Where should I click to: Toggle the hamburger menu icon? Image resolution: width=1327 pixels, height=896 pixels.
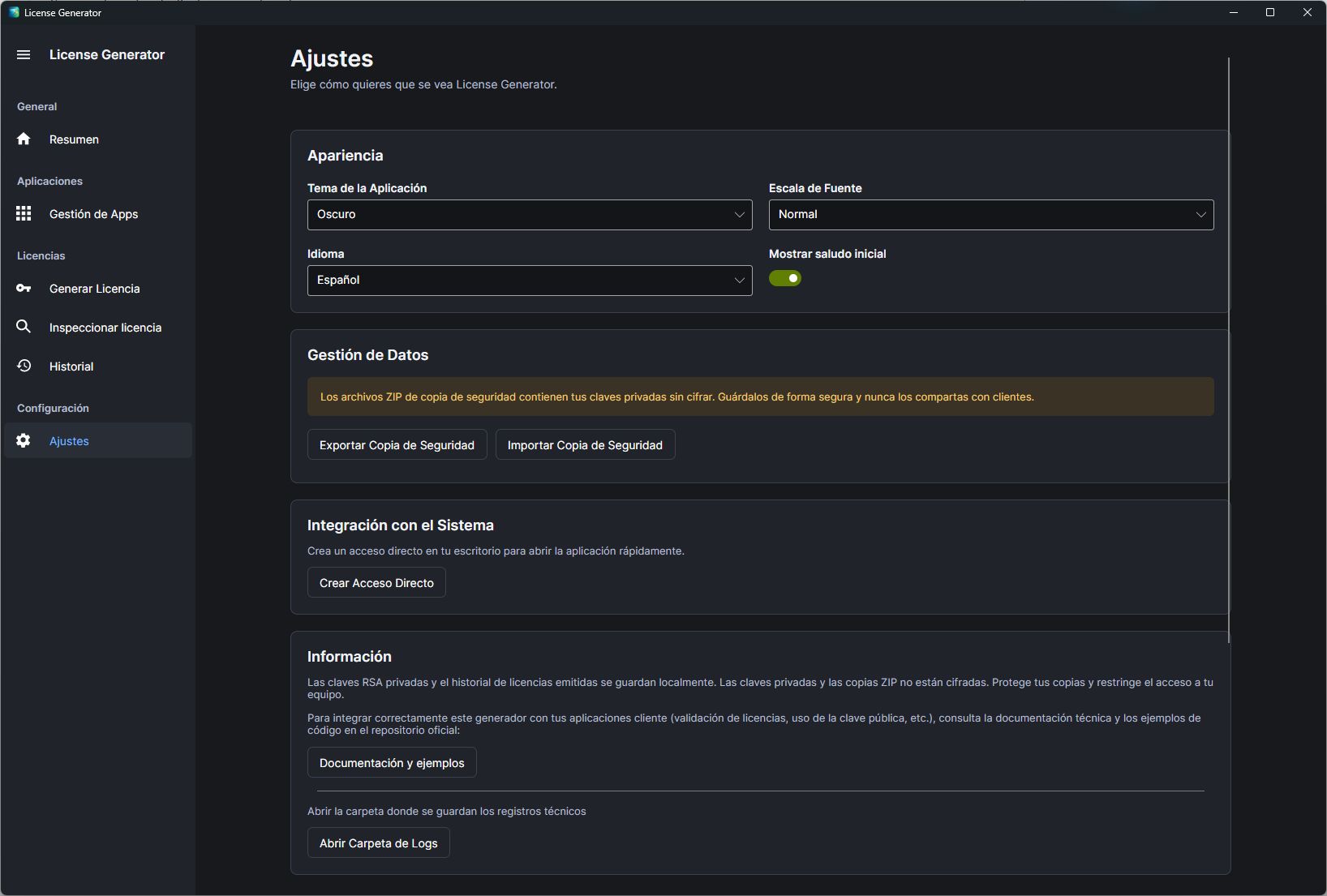(24, 54)
